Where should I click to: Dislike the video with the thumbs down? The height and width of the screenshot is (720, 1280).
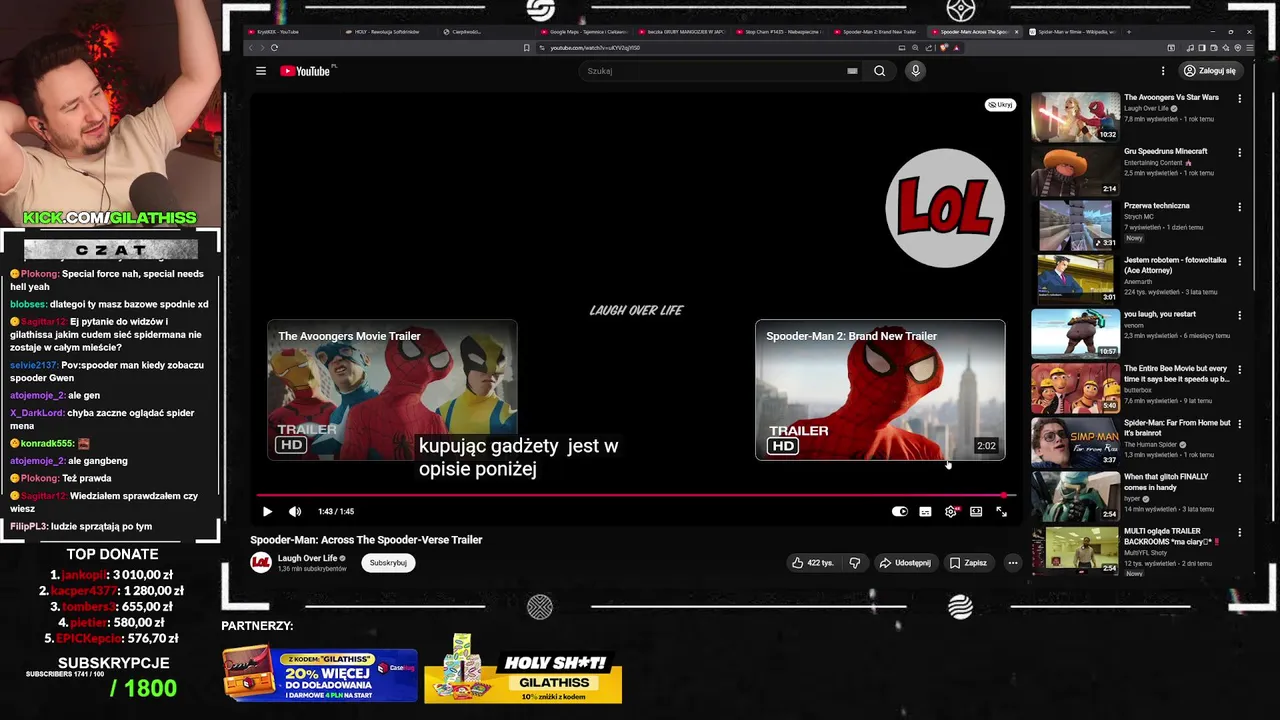coord(855,563)
